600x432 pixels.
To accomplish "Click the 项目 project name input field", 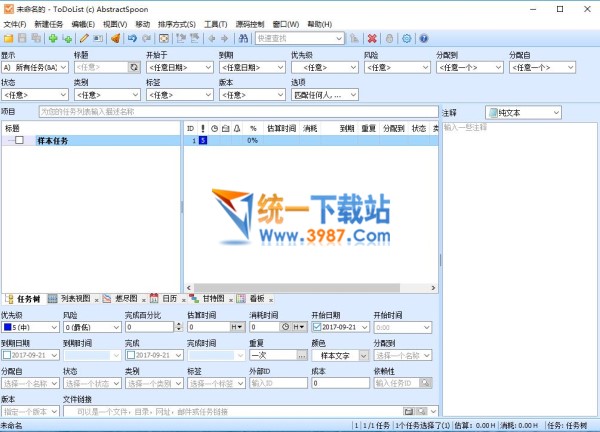I will (238, 112).
